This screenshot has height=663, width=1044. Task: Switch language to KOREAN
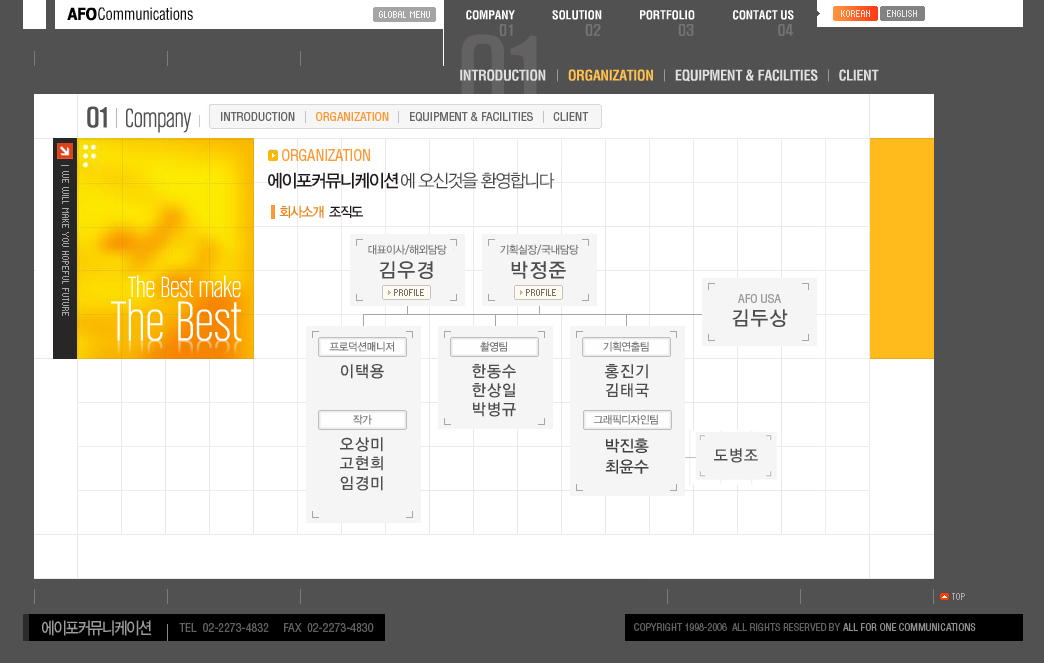click(855, 14)
